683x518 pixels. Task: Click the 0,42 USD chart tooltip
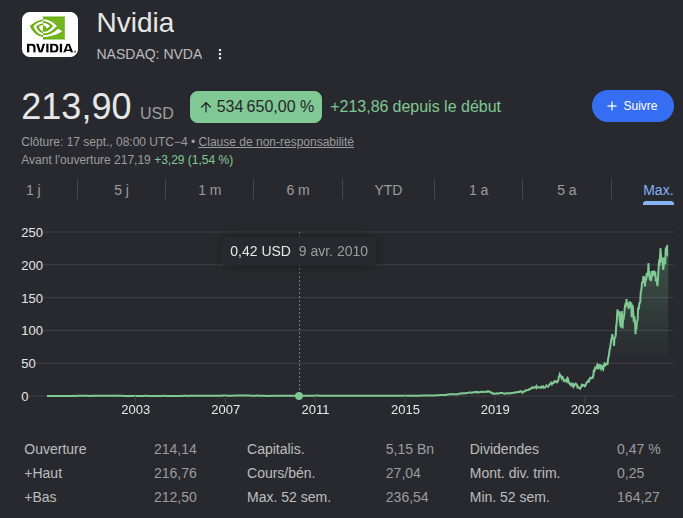299,251
